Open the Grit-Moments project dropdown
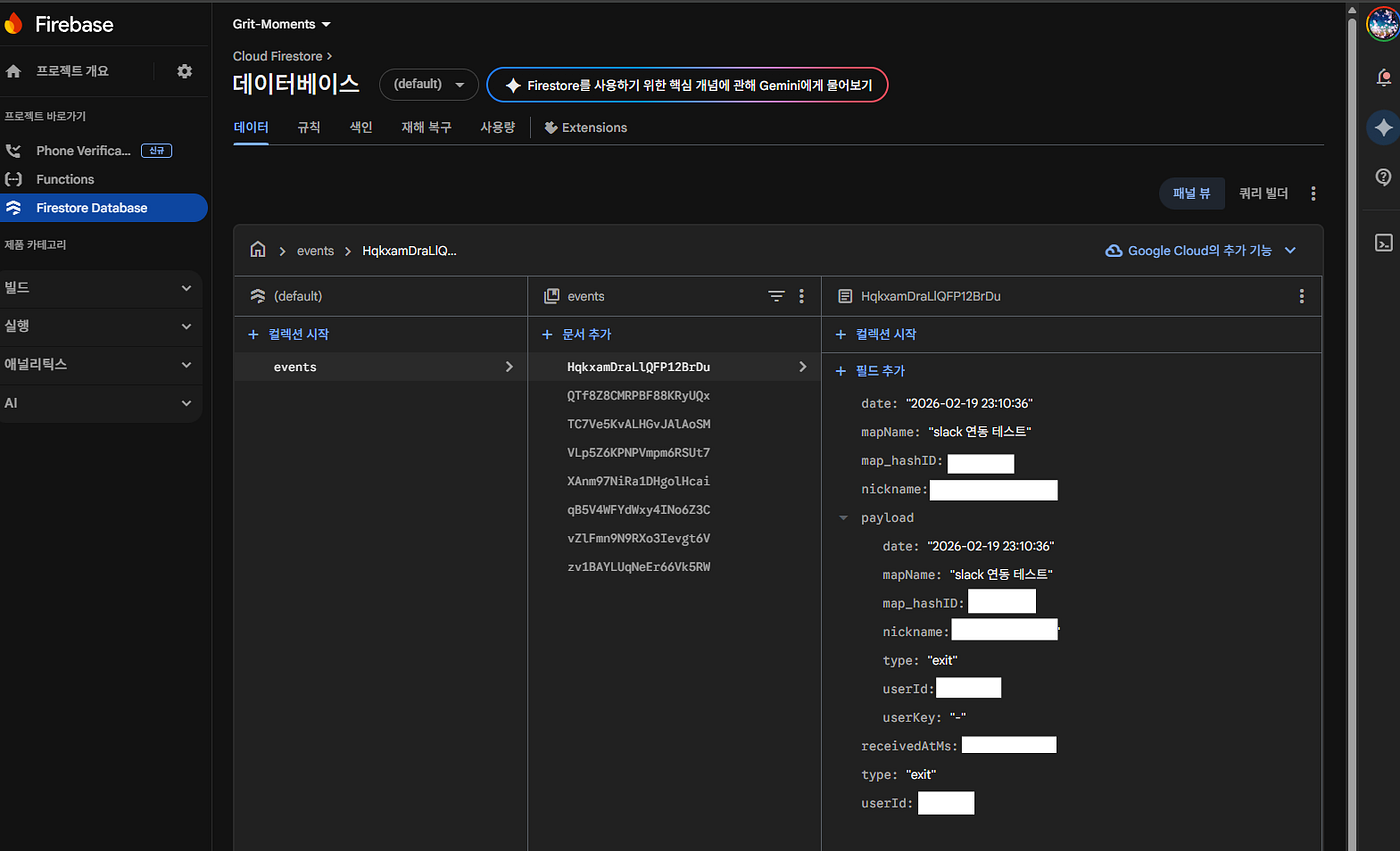 (281, 23)
